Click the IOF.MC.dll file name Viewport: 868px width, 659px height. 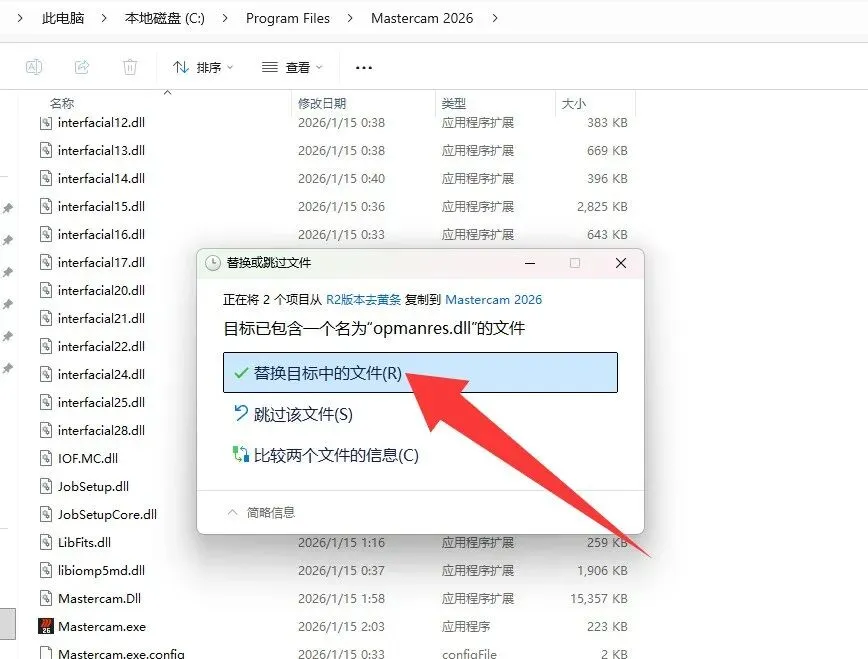pyautogui.click(x=88, y=459)
